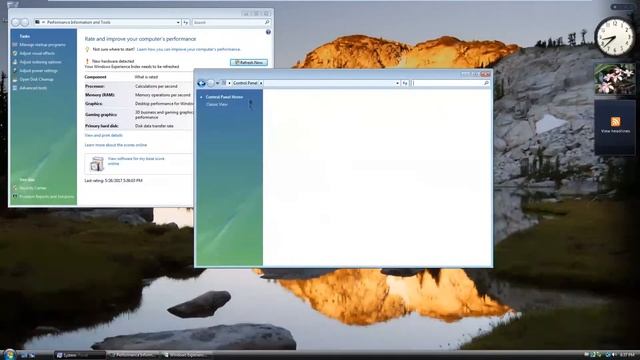Click the volume icon in system tray
This screenshot has height=360, width=640.
click(615, 355)
